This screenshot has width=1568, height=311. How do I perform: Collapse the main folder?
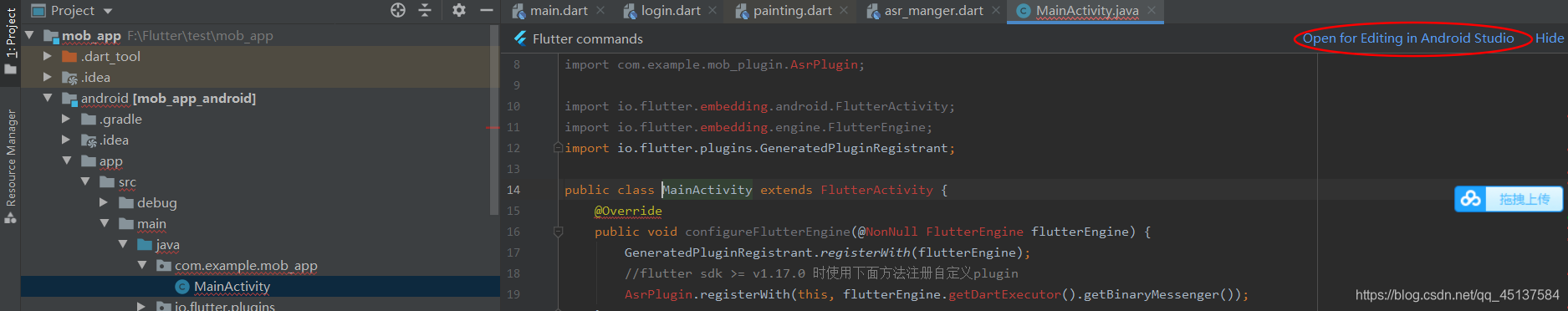tap(104, 223)
